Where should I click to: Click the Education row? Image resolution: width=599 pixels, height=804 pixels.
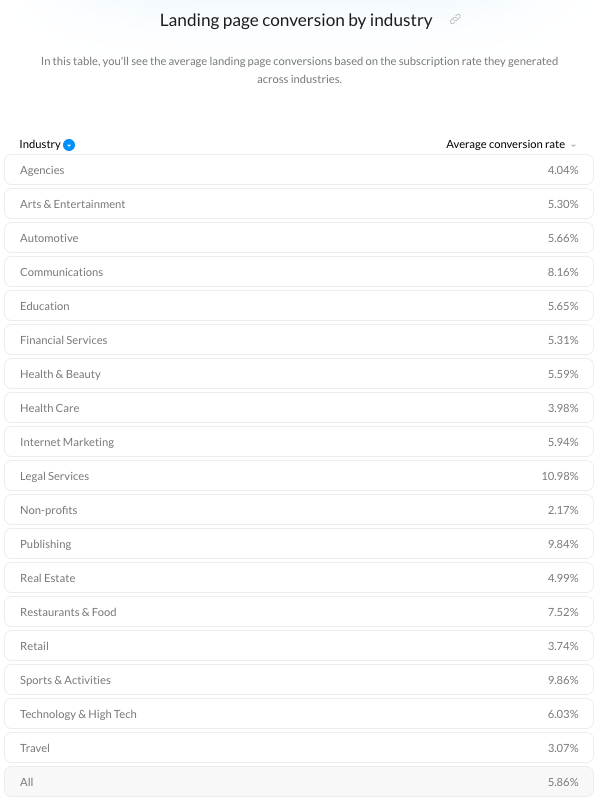299,306
